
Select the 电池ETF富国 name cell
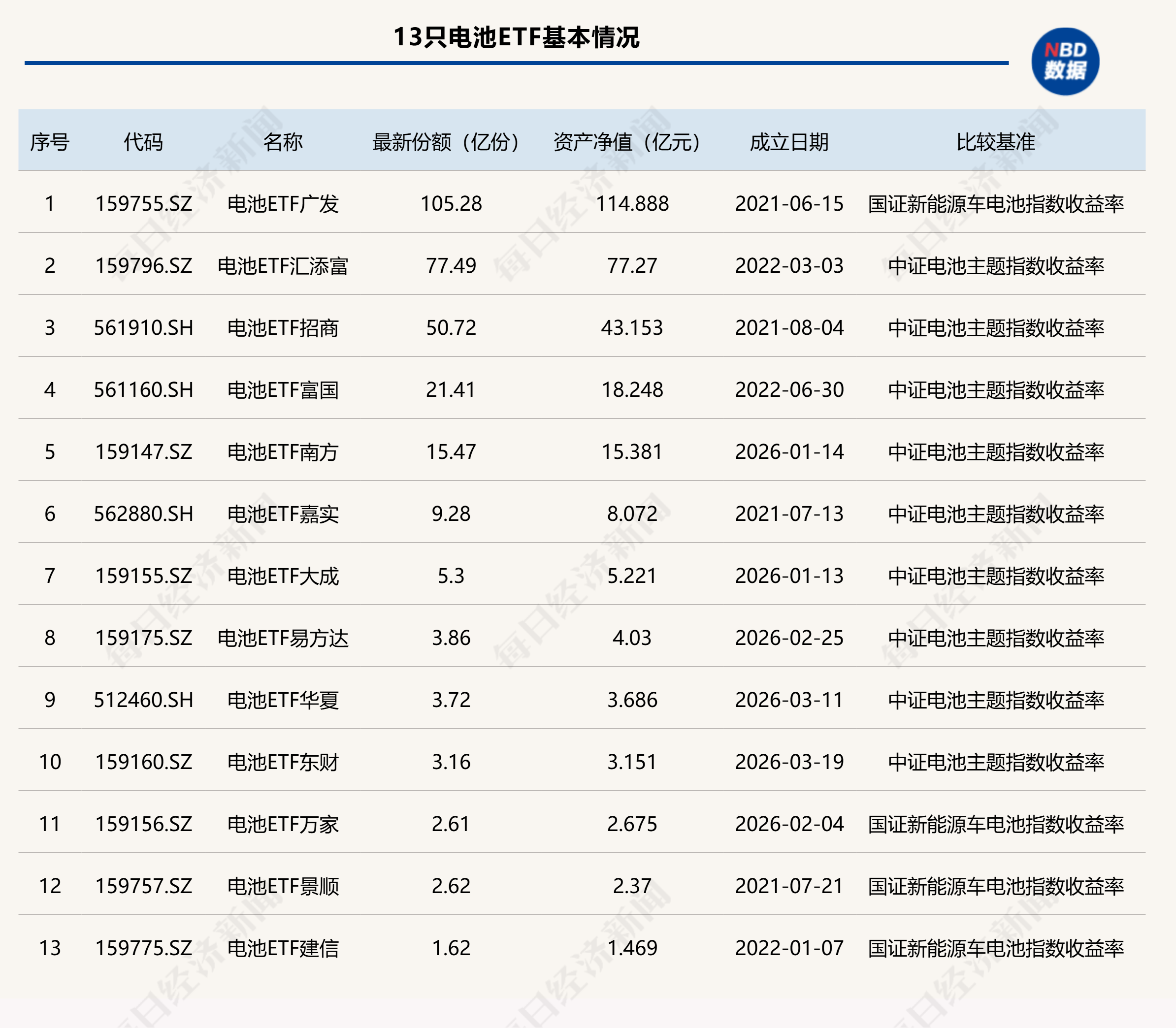click(x=283, y=390)
